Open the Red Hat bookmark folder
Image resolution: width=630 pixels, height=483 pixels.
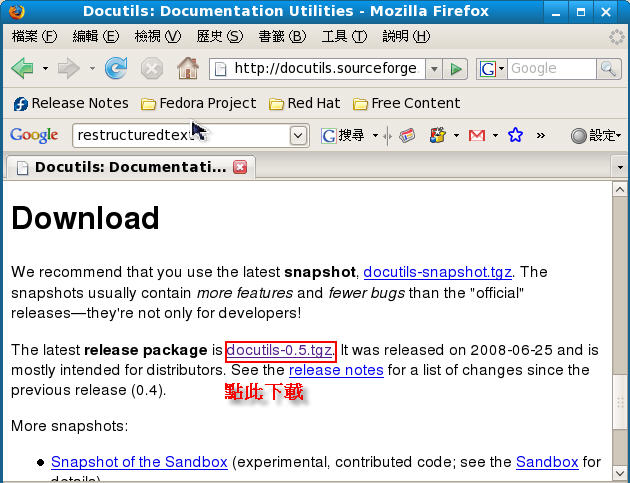pos(305,103)
